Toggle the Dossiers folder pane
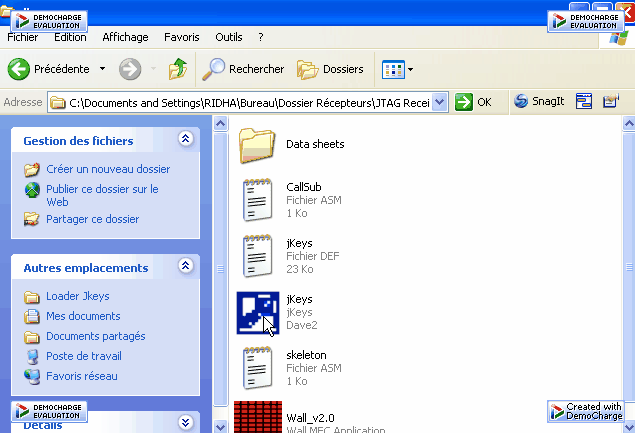The height and width of the screenshot is (433, 635). pyautogui.click(x=331, y=69)
